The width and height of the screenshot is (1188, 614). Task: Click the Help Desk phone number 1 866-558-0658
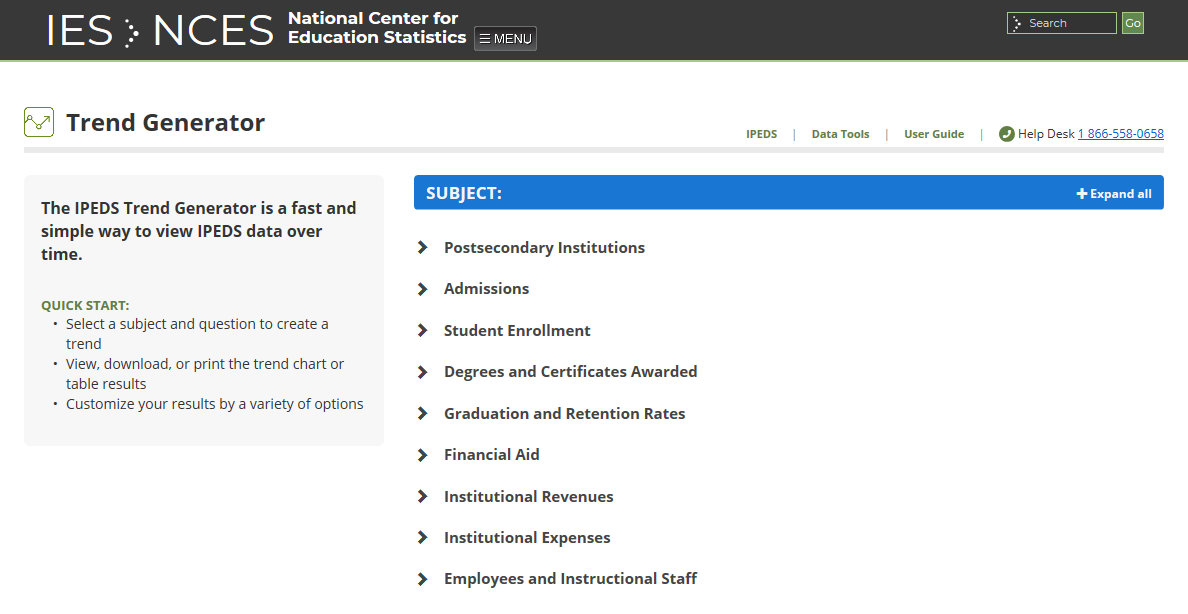(x=1121, y=133)
